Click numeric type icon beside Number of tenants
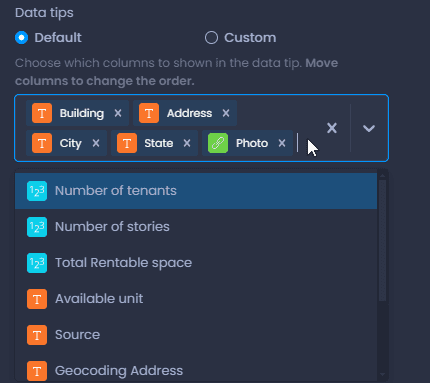 coord(37,191)
